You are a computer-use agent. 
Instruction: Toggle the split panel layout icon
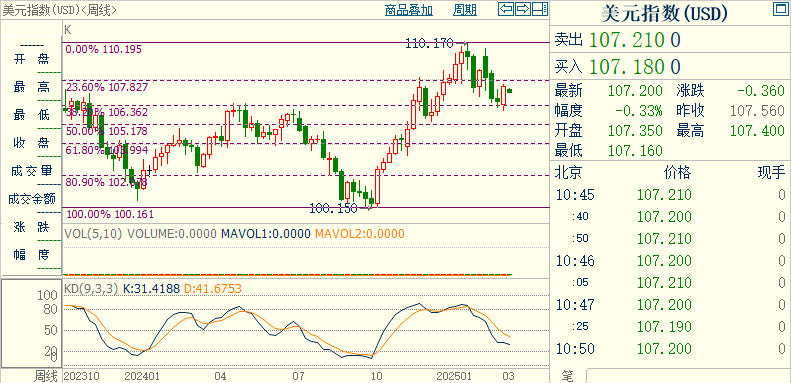(540, 9)
